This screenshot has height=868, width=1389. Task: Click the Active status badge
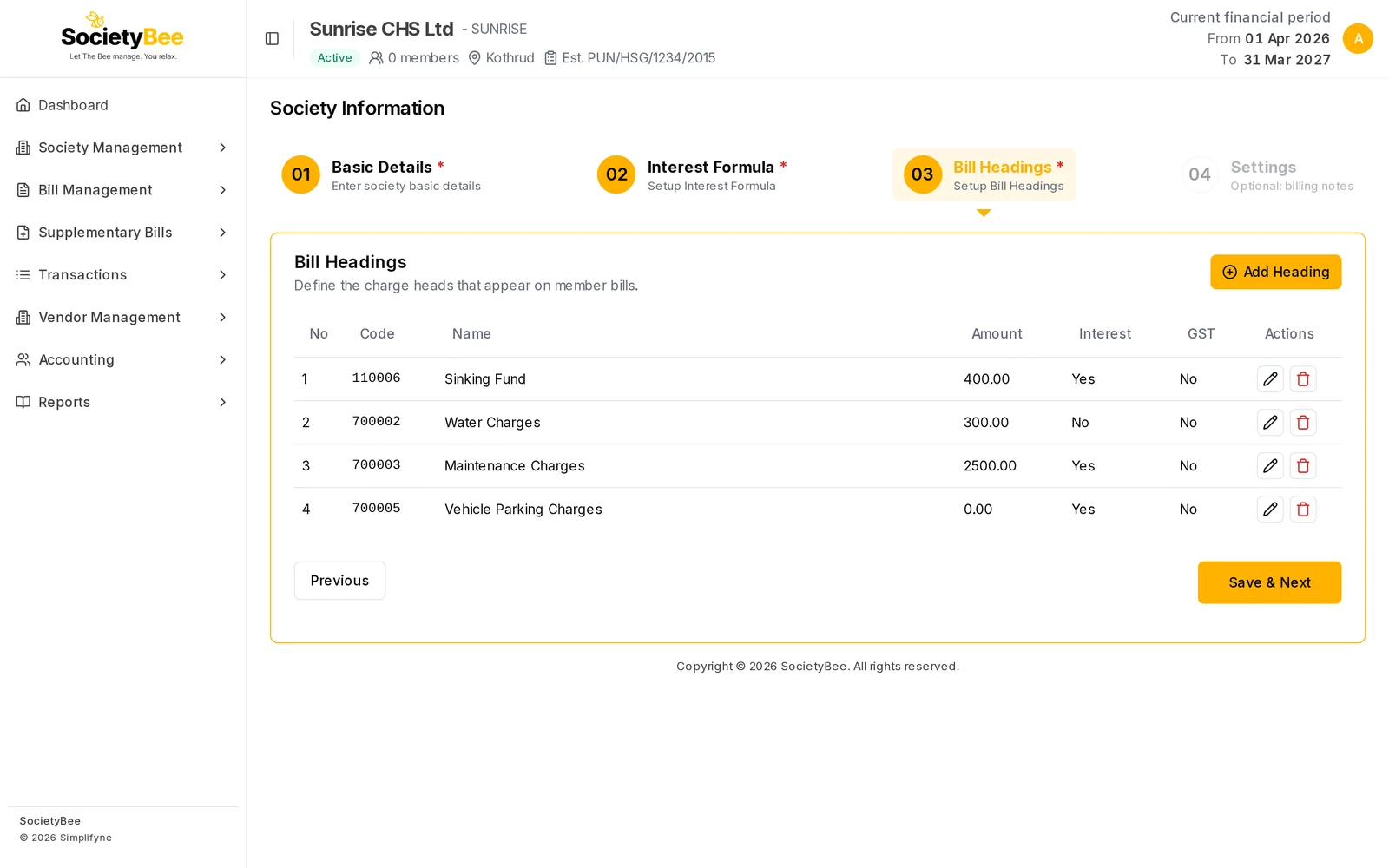(334, 58)
